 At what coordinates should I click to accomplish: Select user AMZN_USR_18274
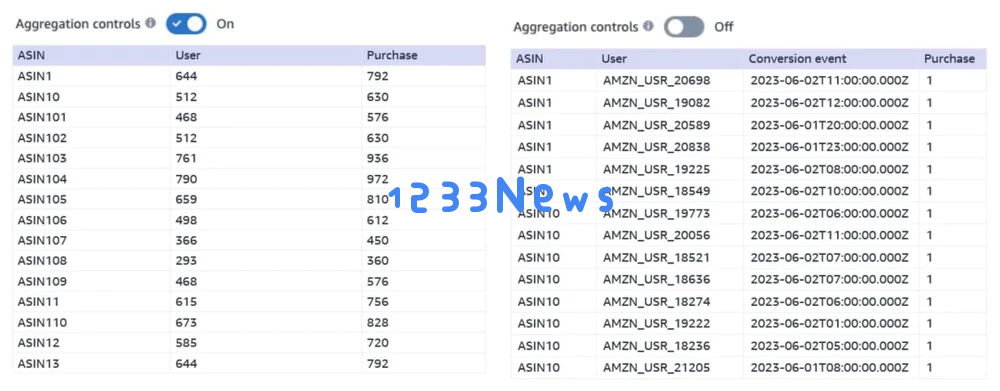point(656,302)
